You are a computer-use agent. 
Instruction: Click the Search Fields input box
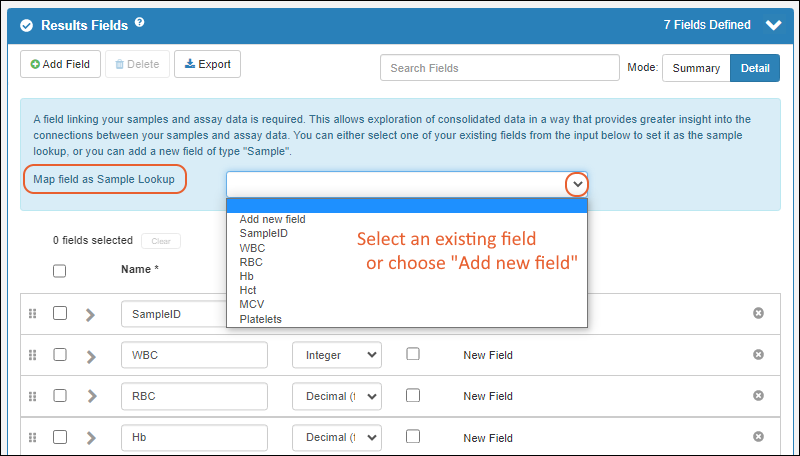coord(499,68)
